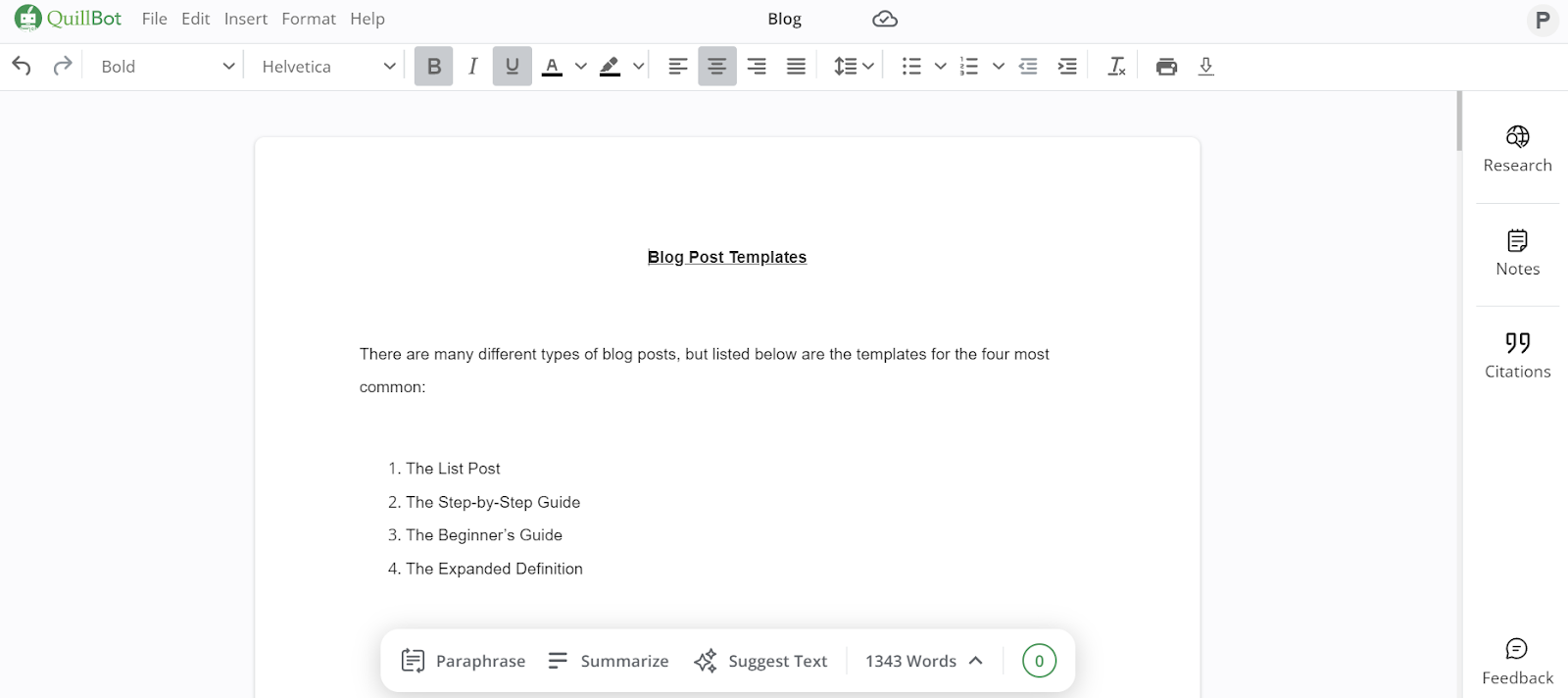1568x698 pixels.
Task: Clear formatting with the Tx icon
Action: 1116,67
